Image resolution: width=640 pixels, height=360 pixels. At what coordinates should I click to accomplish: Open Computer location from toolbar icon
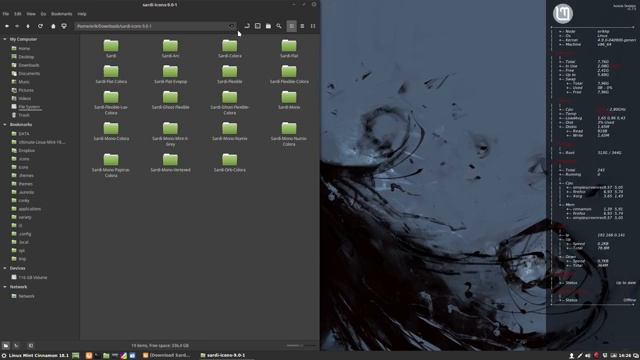[x=64, y=26]
